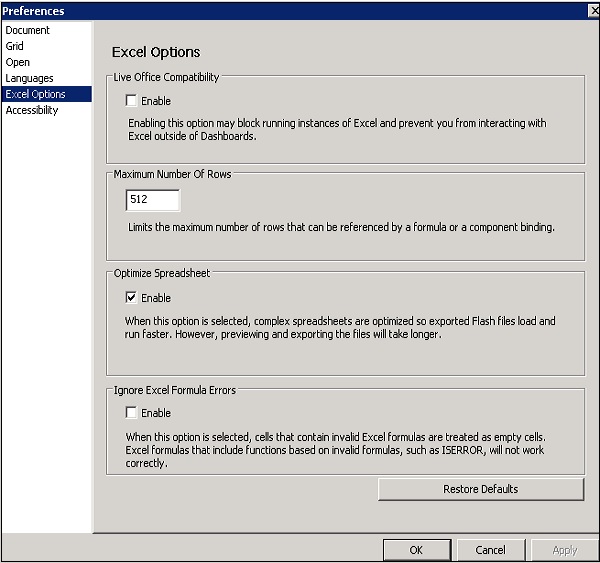
Task: Select the highlighted Excel Options category
Action: [36, 94]
